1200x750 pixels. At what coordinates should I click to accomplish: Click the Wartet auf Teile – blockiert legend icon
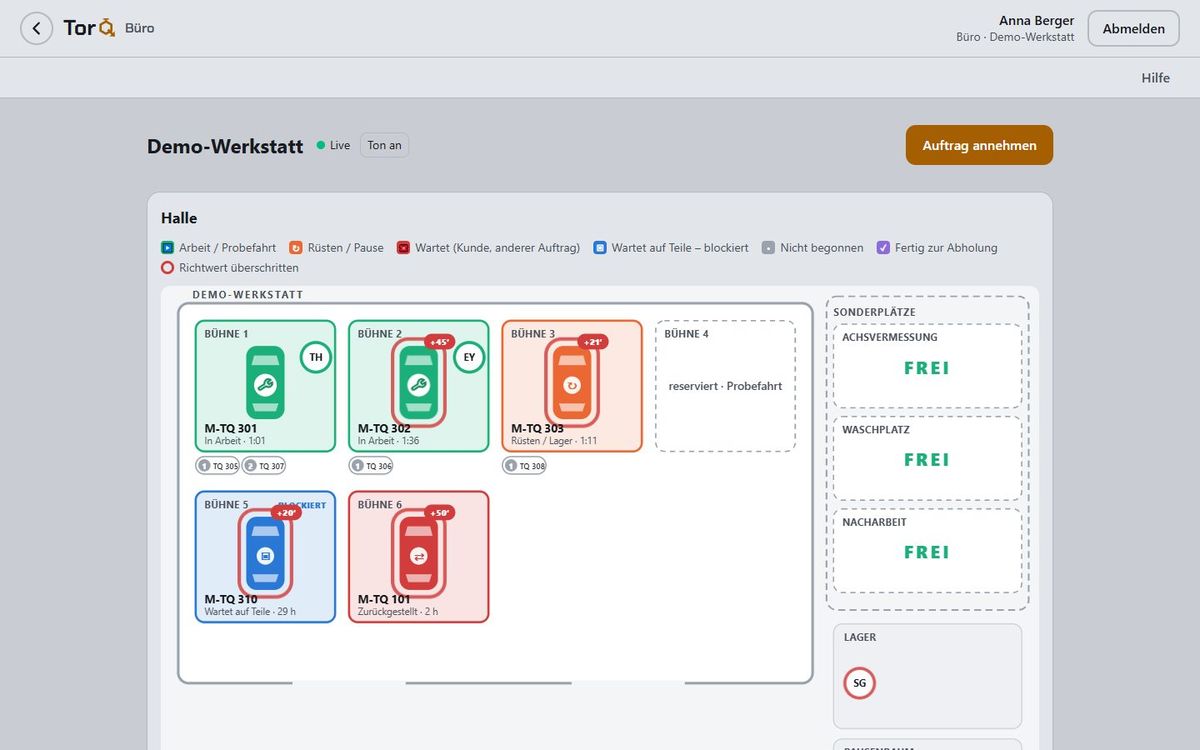click(600, 248)
